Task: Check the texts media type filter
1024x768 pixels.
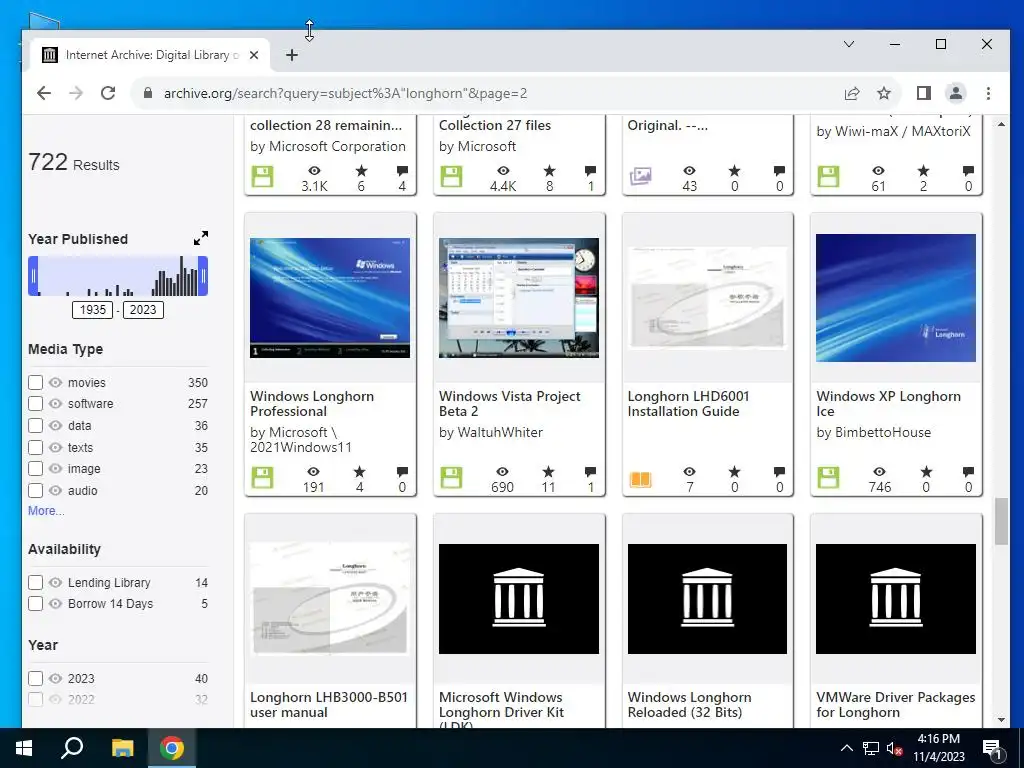Action: (35, 447)
